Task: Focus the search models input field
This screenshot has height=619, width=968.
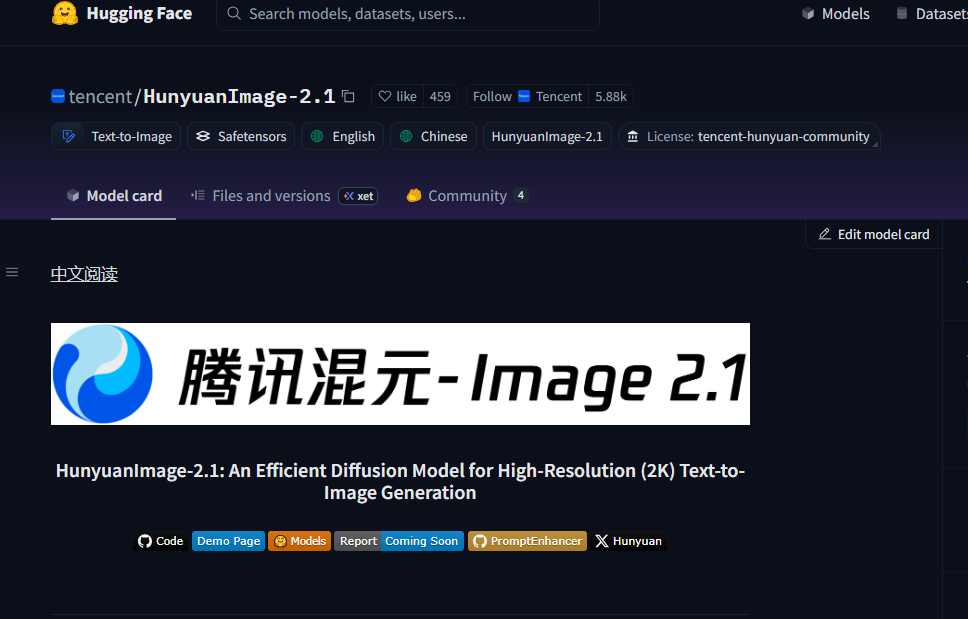Action: (x=410, y=14)
